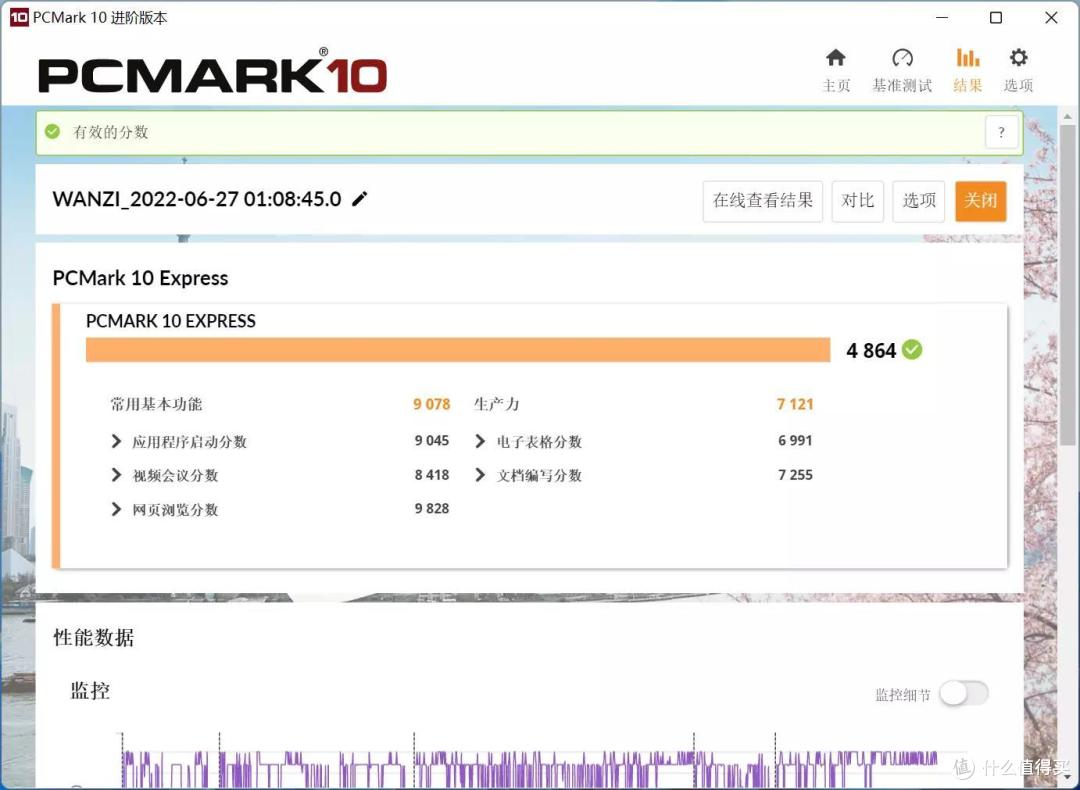The height and width of the screenshot is (790, 1080).
Task: Click the question mark help button
Action: click(x=1001, y=132)
